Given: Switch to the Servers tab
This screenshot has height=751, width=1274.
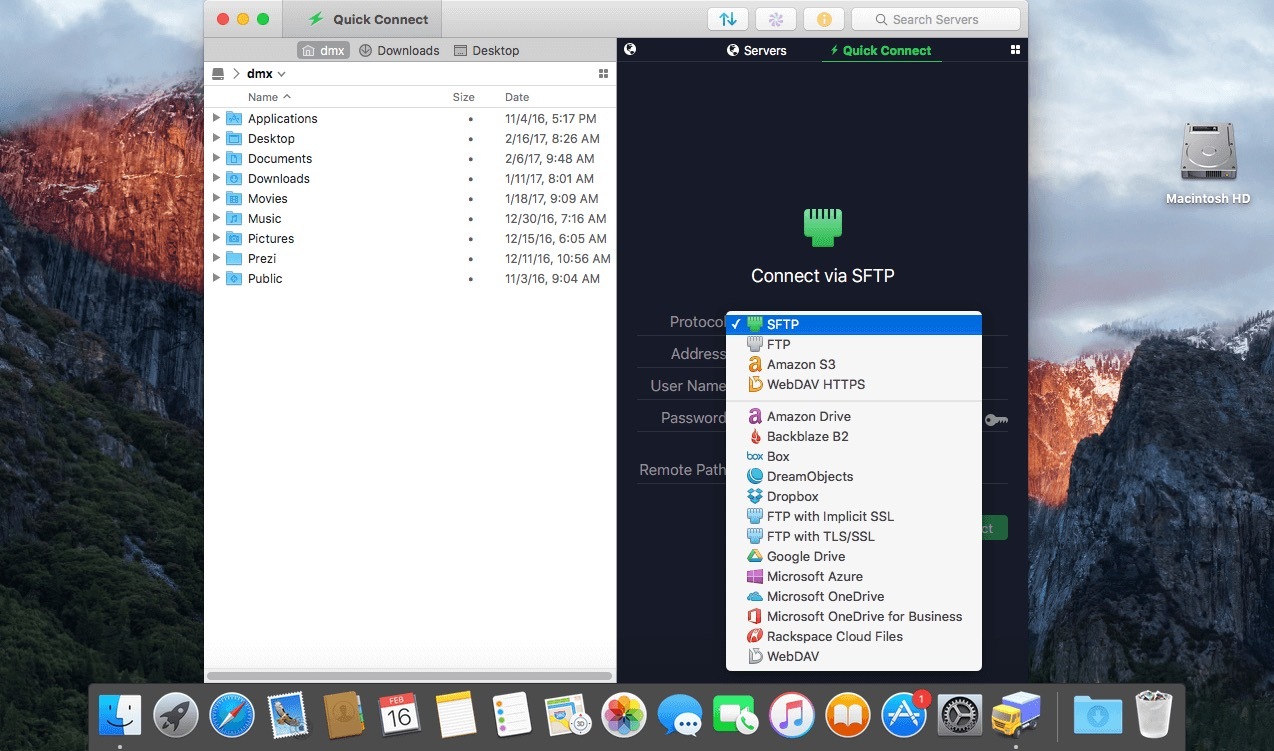Looking at the screenshot, I should pyautogui.click(x=756, y=50).
